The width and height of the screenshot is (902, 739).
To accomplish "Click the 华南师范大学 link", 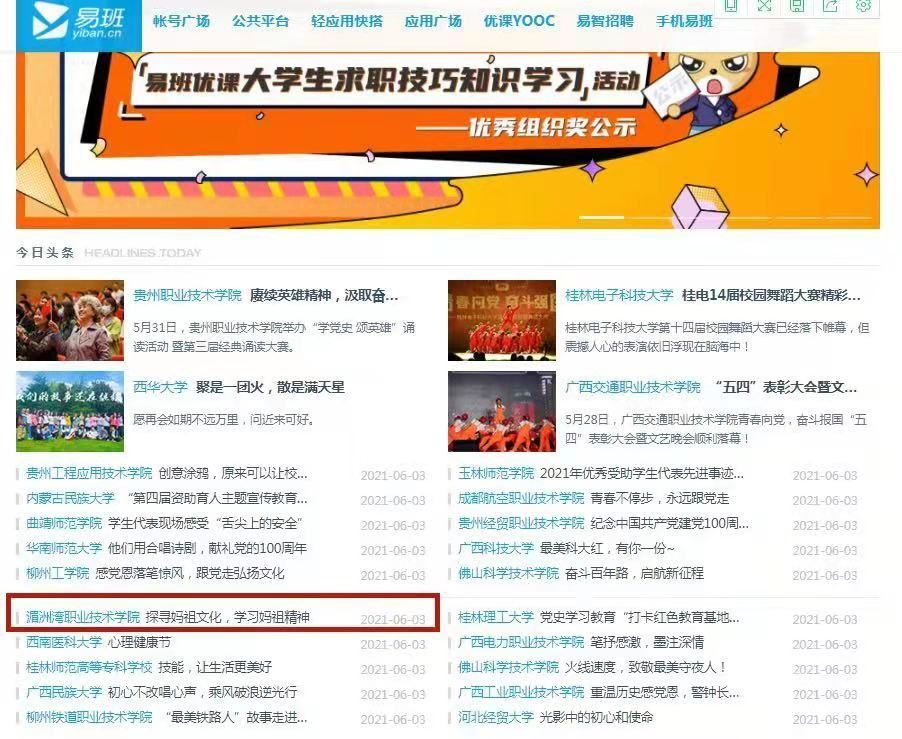I will (64, 548).
